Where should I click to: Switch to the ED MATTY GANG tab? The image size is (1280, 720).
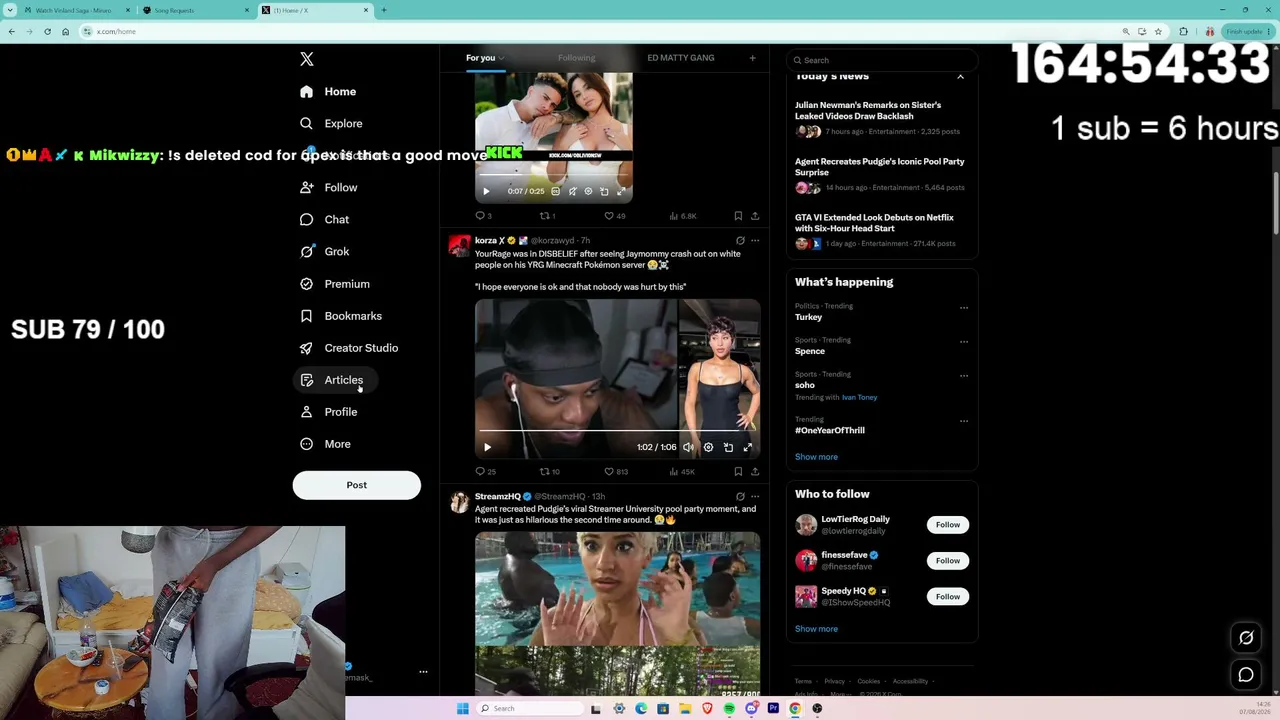pyautogui.click(x=681, y=58)
